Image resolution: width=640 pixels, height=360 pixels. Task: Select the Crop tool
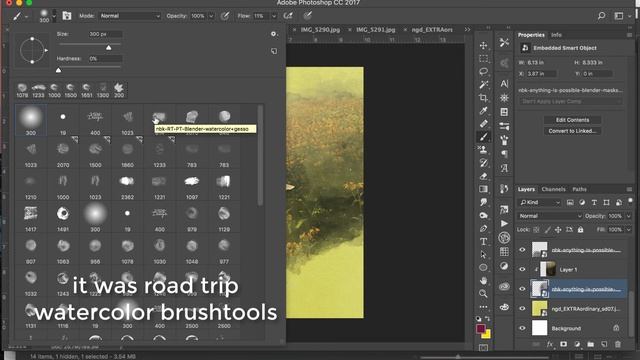pos(484,98)
